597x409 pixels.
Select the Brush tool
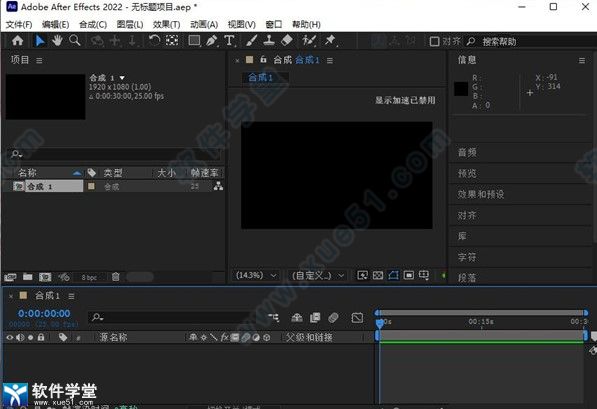(251, 40)
